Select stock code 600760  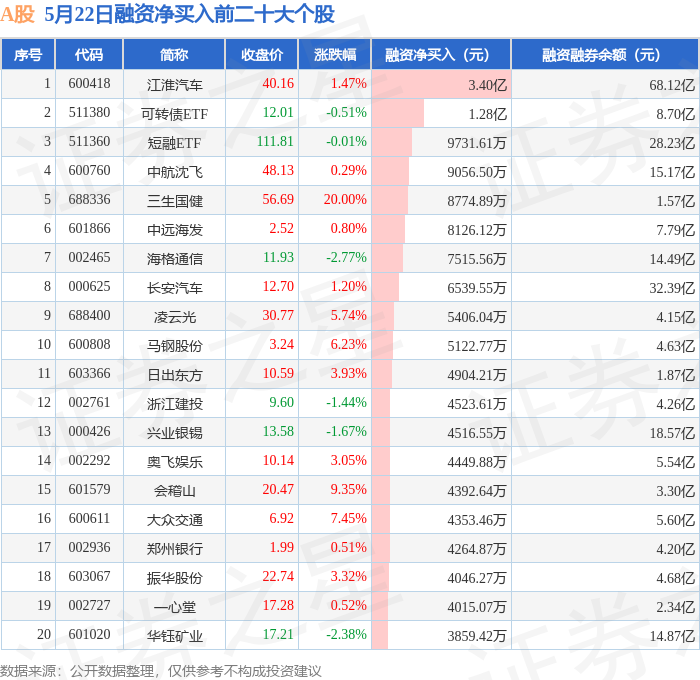(x=89, y=171)
